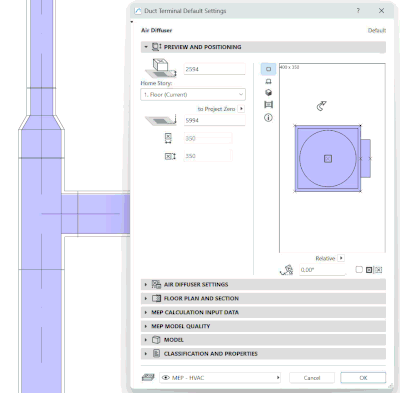400x393 pixels.
Task: Expand the MEP Model Quality panel
Action: click(146, 326)
